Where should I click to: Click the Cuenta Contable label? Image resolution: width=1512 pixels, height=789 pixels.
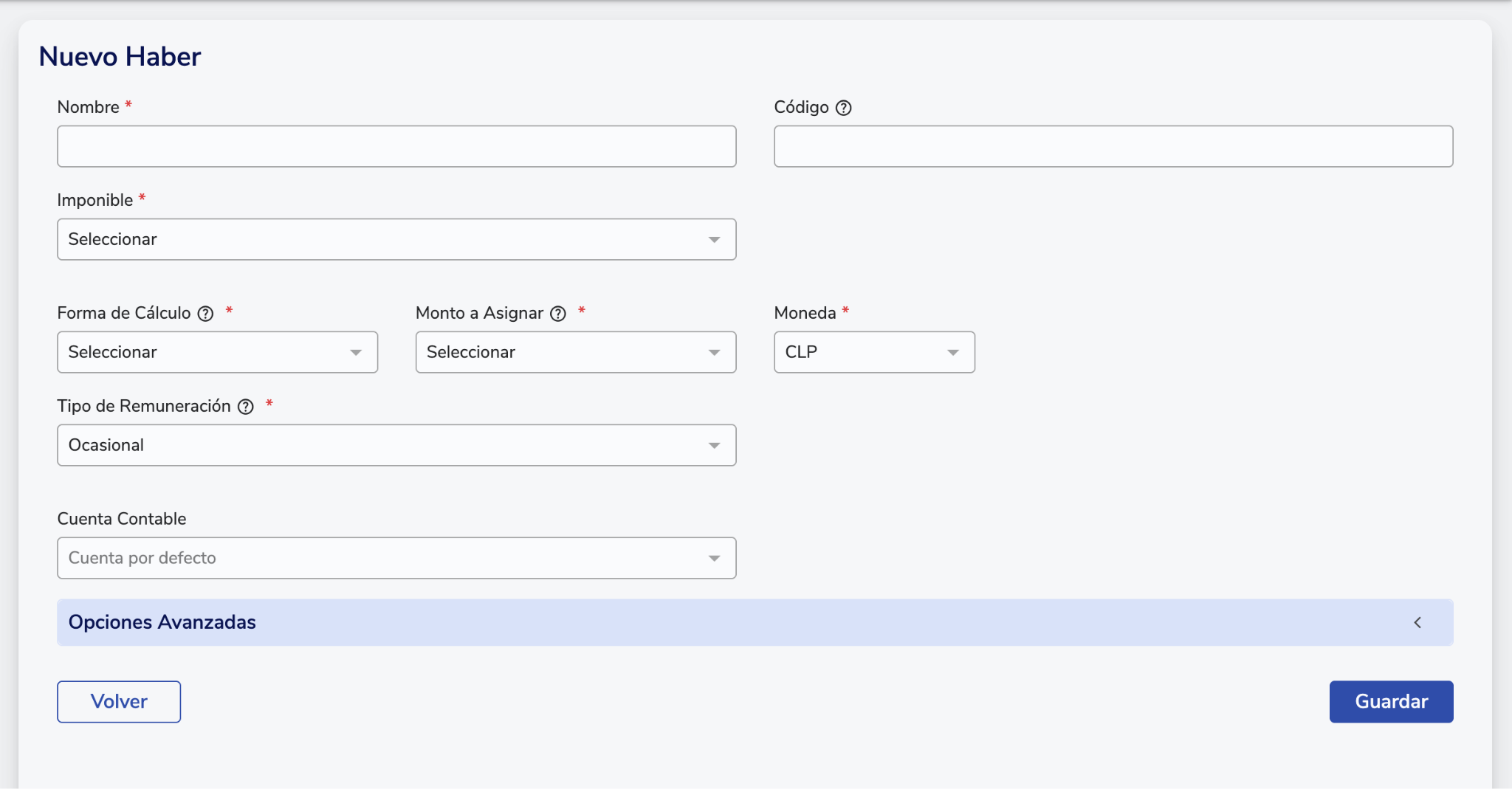[x=122, y=519]
